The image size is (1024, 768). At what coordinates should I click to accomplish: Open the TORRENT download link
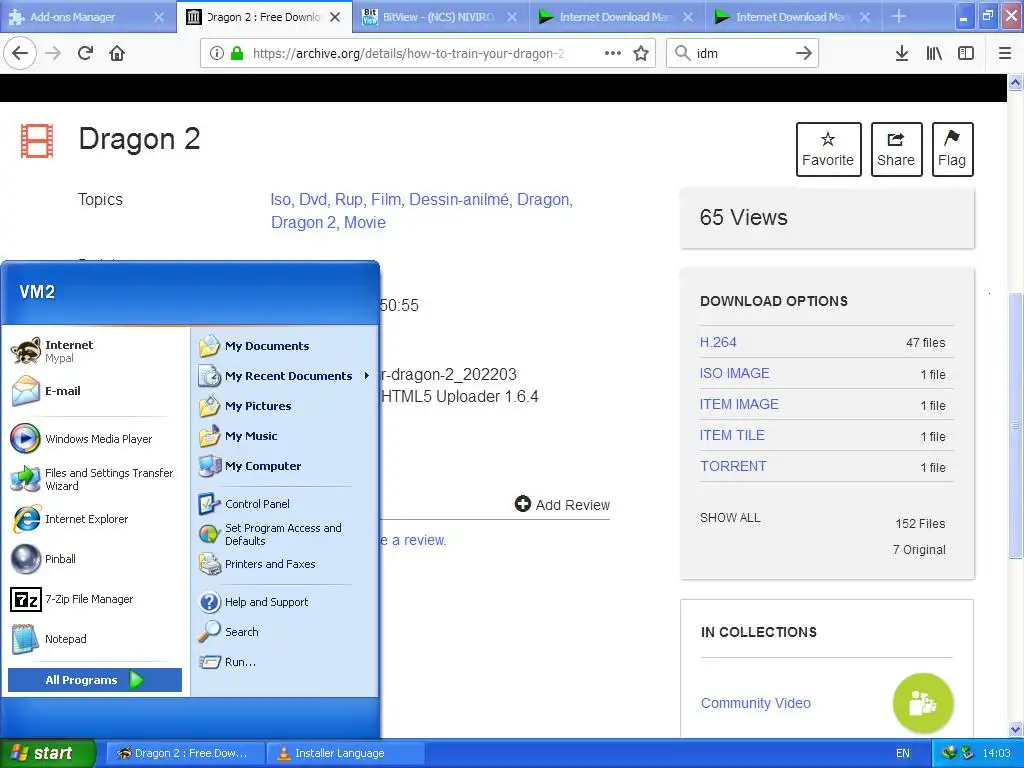coord(733,466)
